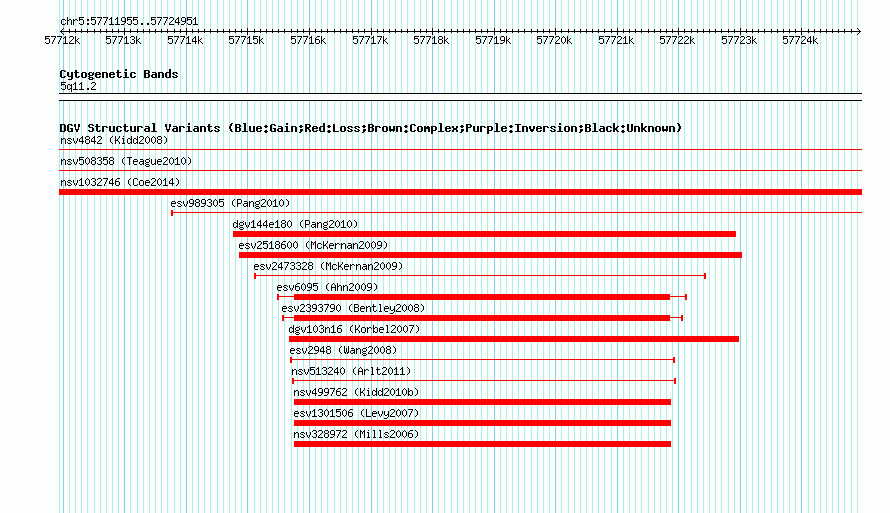Viewport: 890px width, 513px height.
Task: Click the 57715k ruler tick label
Action: click(x=246, y=40)
